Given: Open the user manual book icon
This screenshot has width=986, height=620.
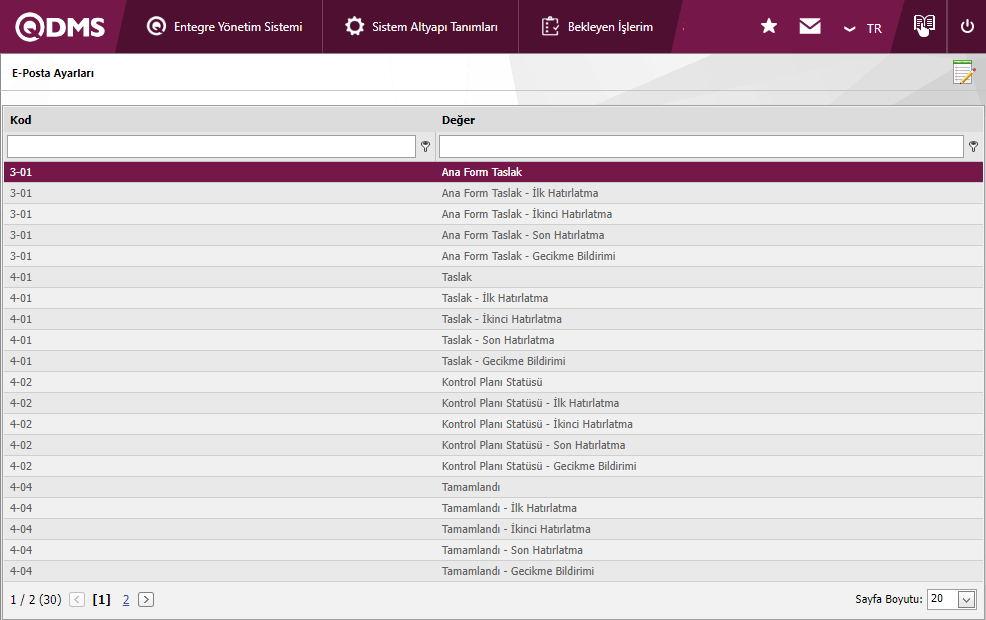Looking at the screenshot, I should tap(924, 26).
